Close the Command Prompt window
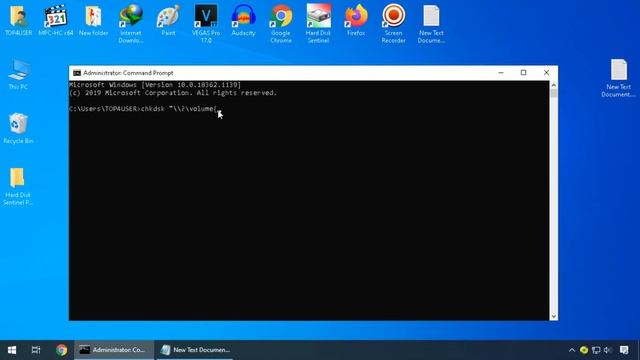Viewport: 640px width, 360px height. coord(547,73)
